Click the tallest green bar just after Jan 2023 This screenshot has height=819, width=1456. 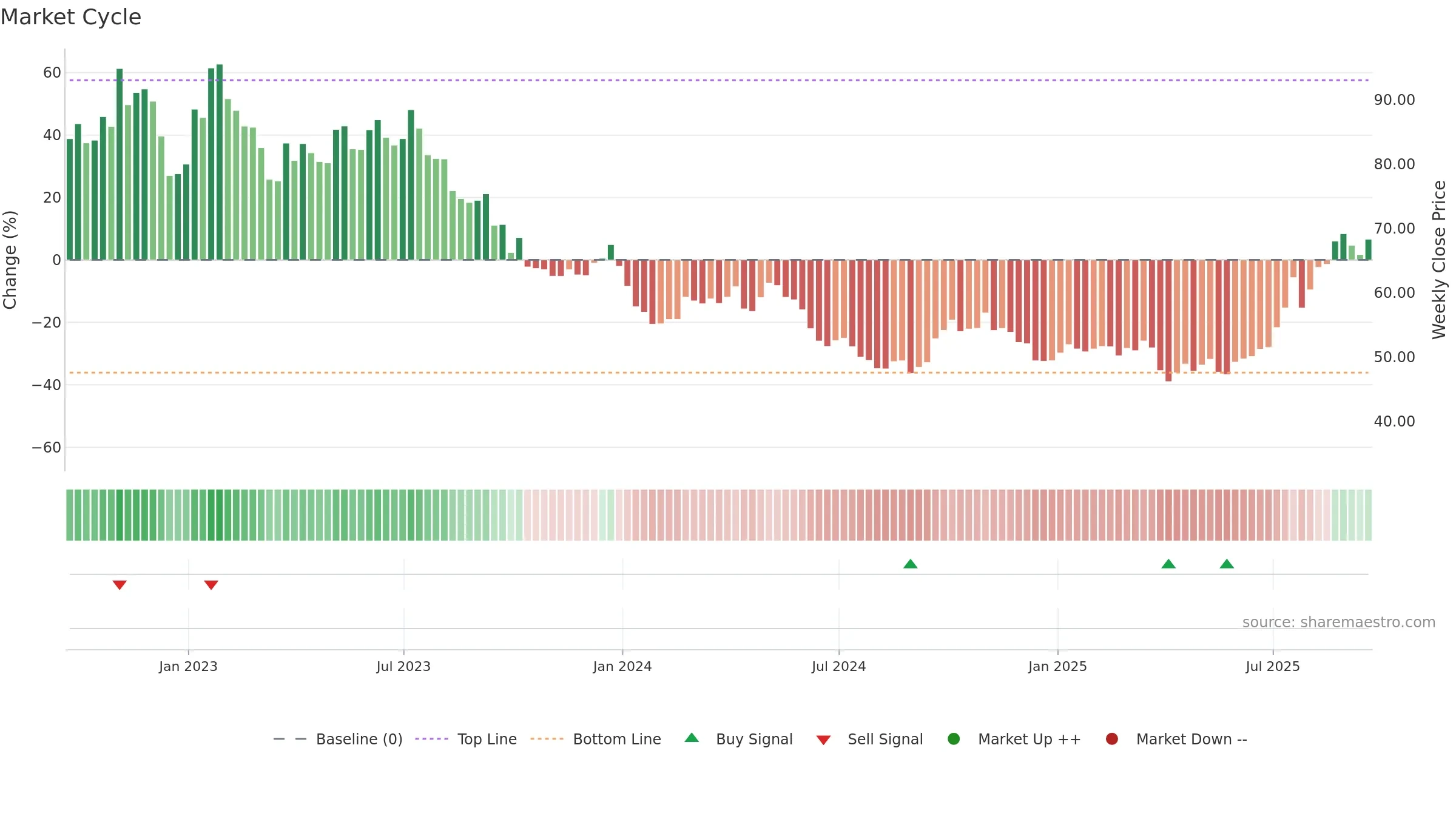tap(220, 162)
